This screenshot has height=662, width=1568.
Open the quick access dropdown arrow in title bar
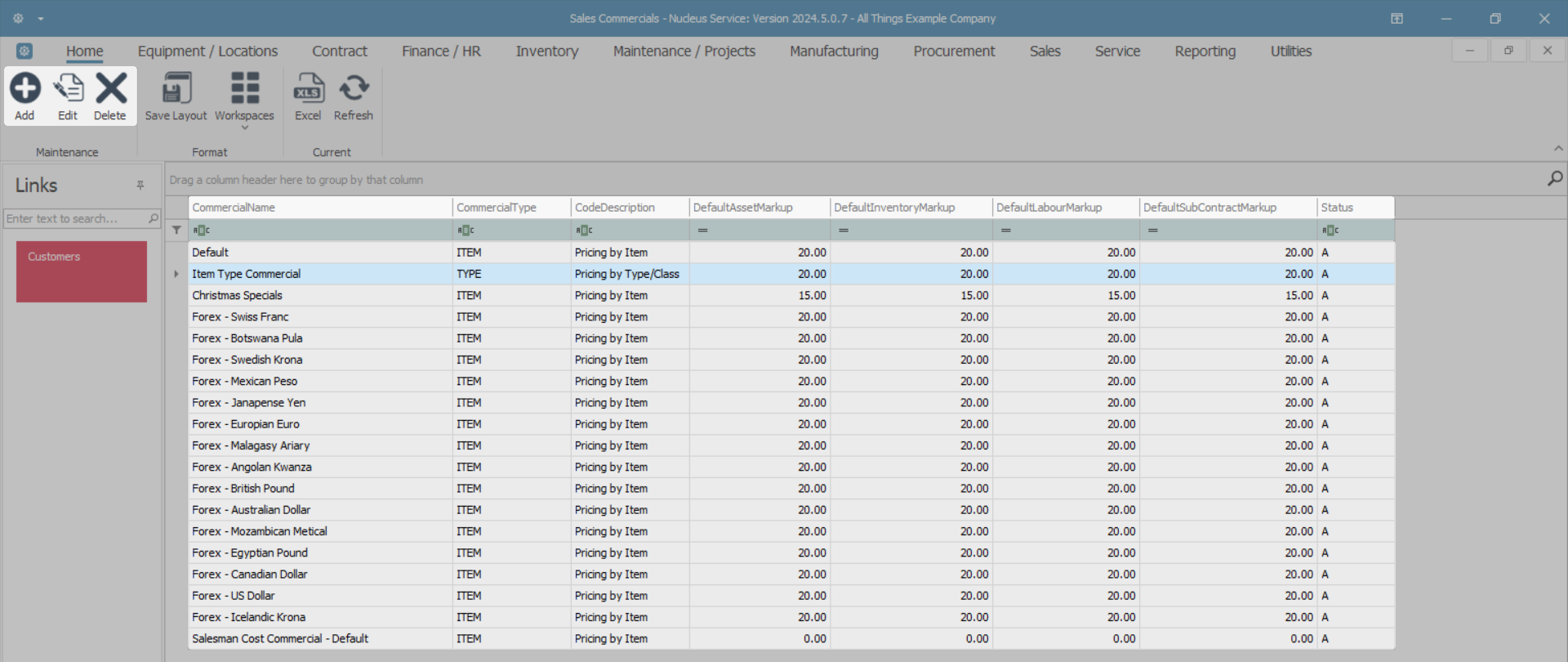(x=41, y=18)
